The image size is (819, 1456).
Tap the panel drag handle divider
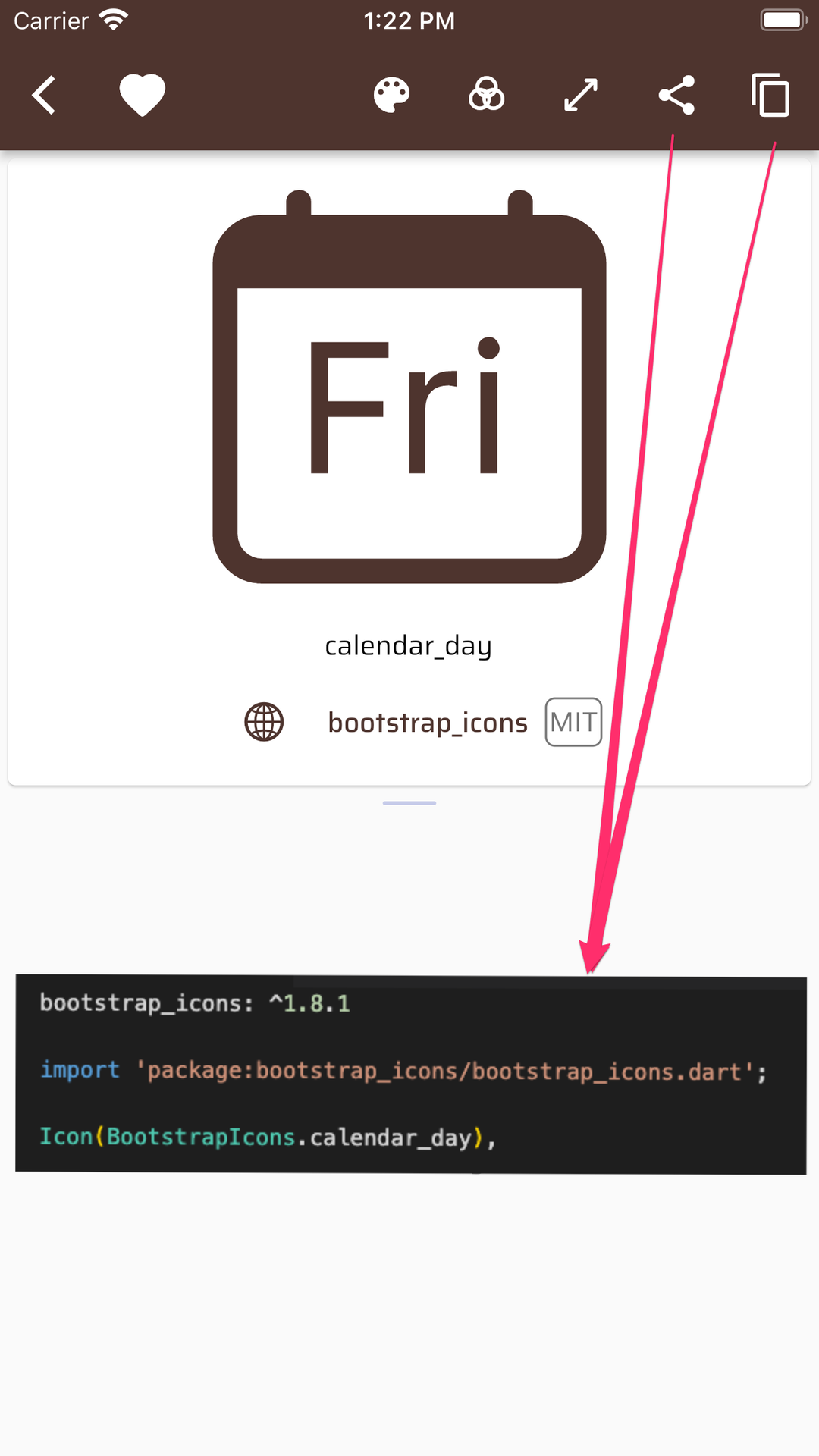(x=409, y=802)
